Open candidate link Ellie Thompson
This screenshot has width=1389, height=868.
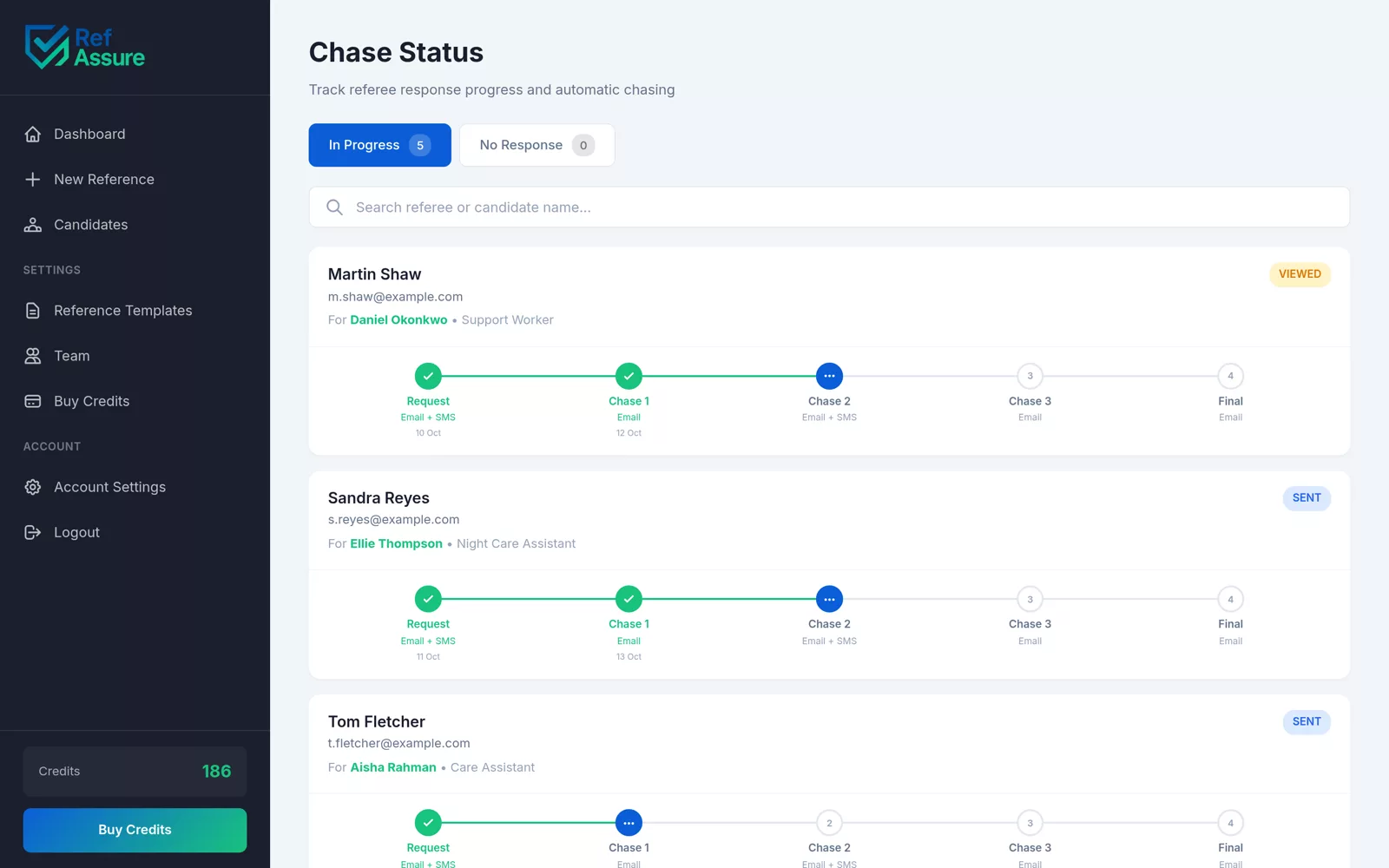click(x=396, y=543)
